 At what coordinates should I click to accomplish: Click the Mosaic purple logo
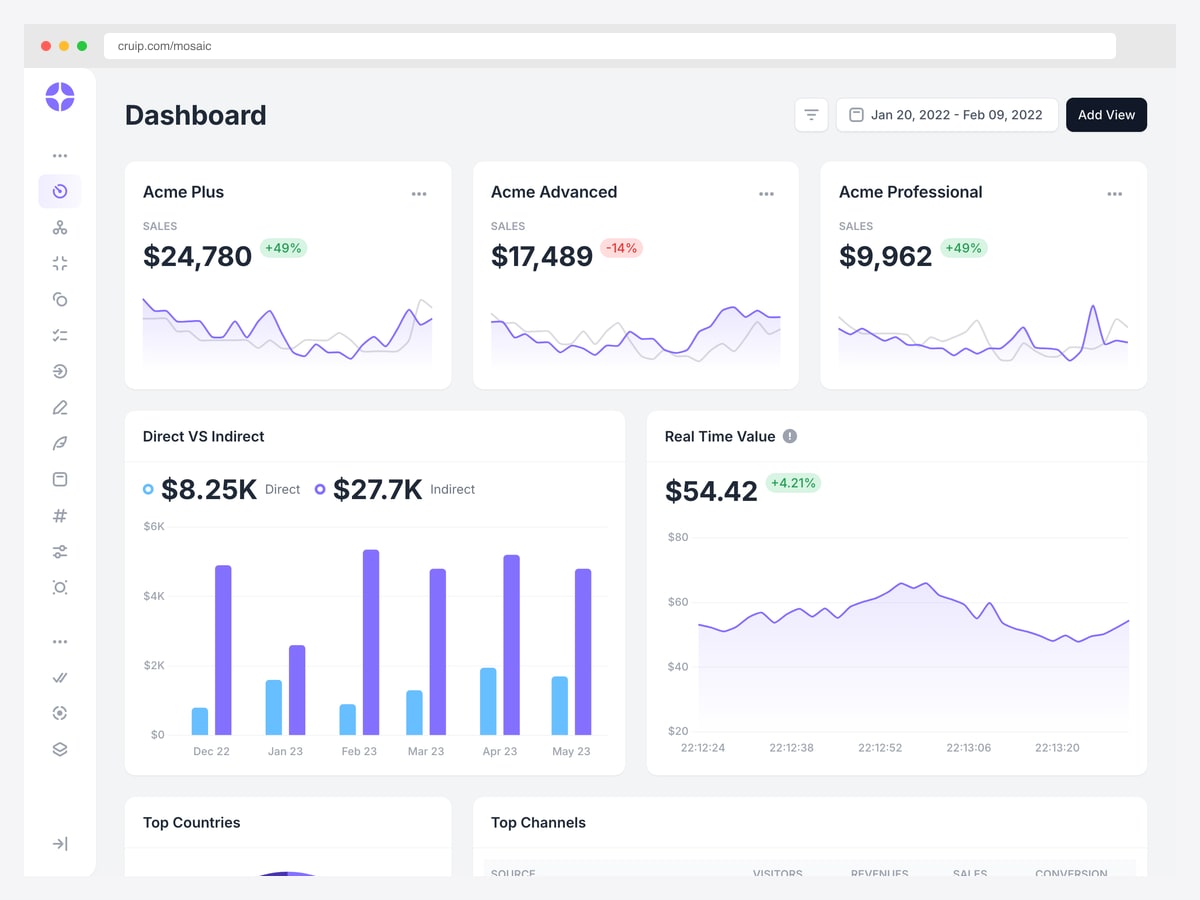(60, 97)
